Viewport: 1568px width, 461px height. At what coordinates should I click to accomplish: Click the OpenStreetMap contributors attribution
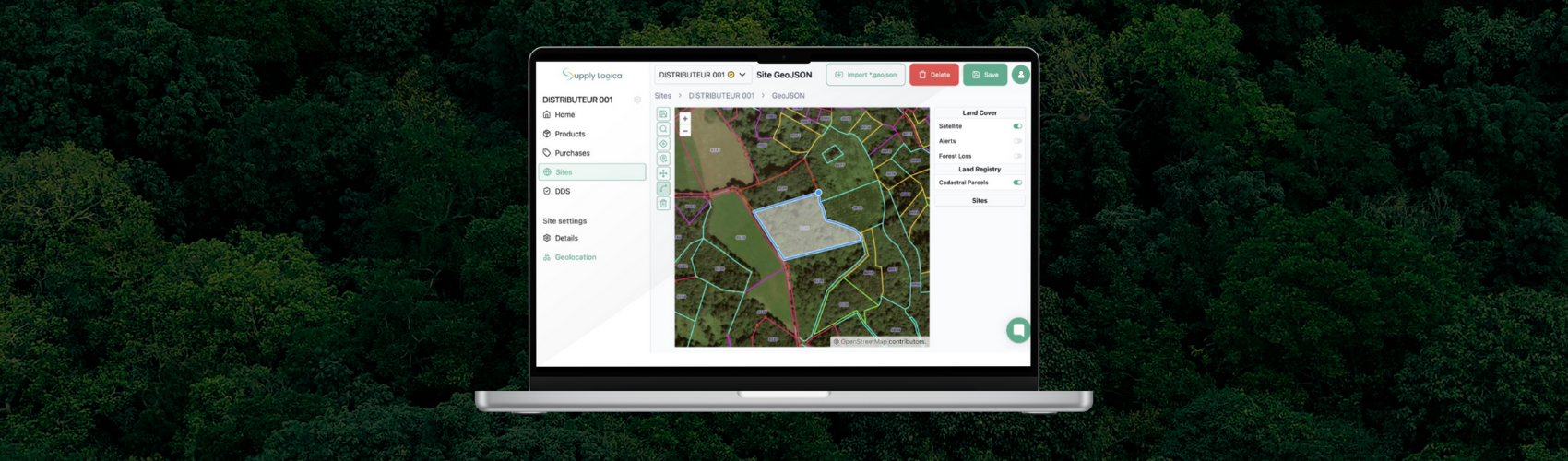coord(880,342)
